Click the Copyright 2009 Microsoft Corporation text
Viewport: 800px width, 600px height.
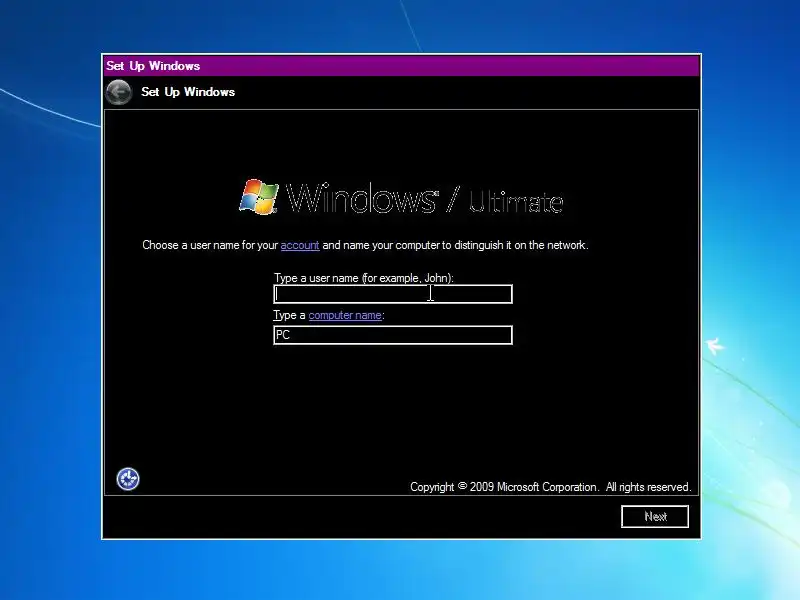551,487
